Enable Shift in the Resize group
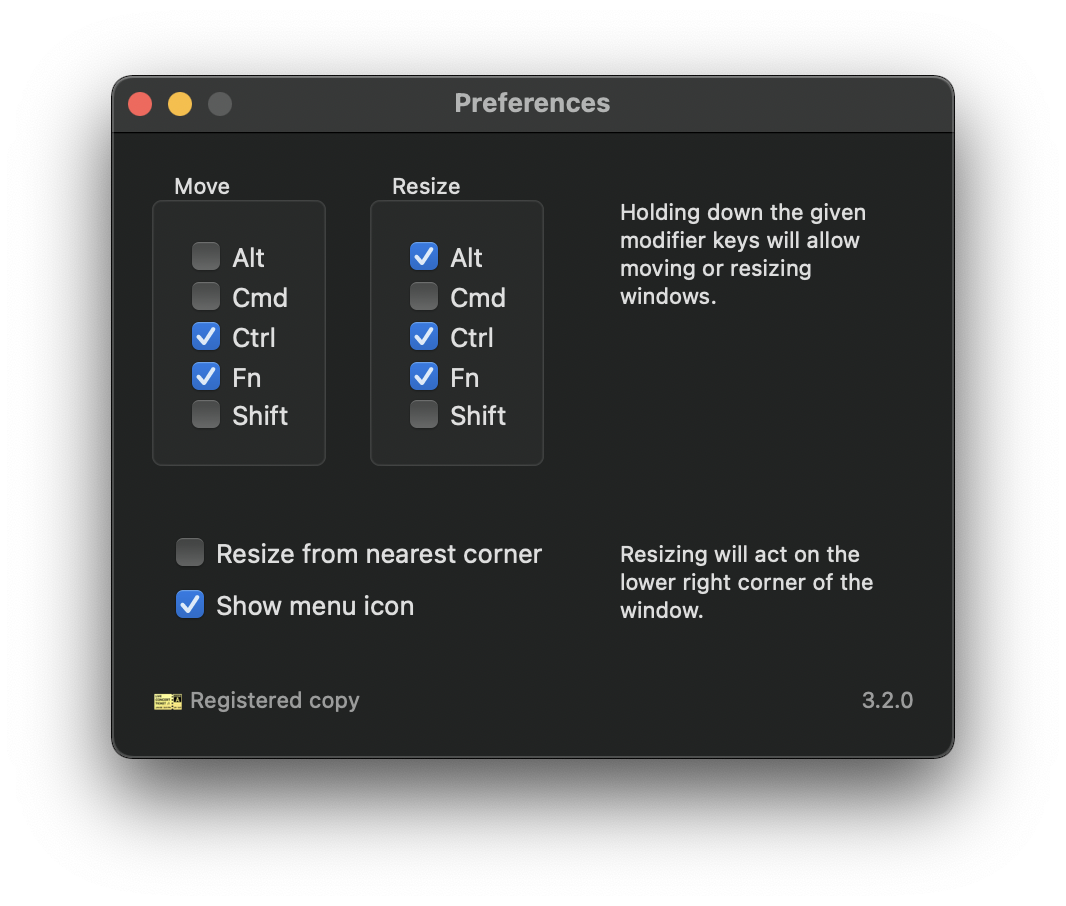The height and width of the screenshot is (906, 1066). point(424,415)
